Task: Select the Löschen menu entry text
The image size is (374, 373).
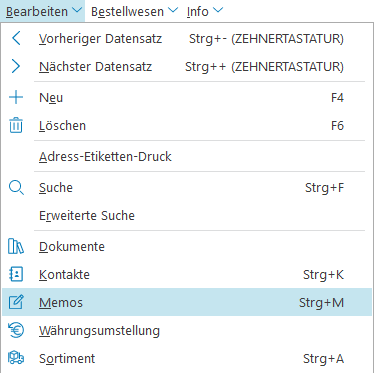Action: [x=62, y=126]
